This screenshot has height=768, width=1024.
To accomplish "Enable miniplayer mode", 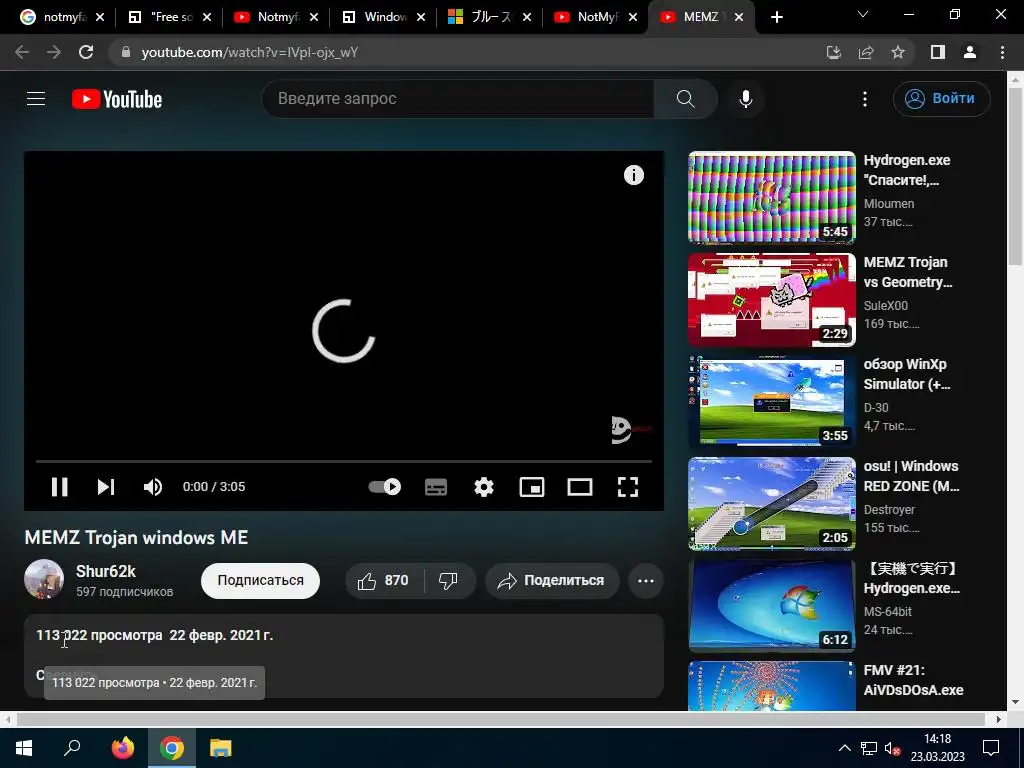I will coord(532,487).
